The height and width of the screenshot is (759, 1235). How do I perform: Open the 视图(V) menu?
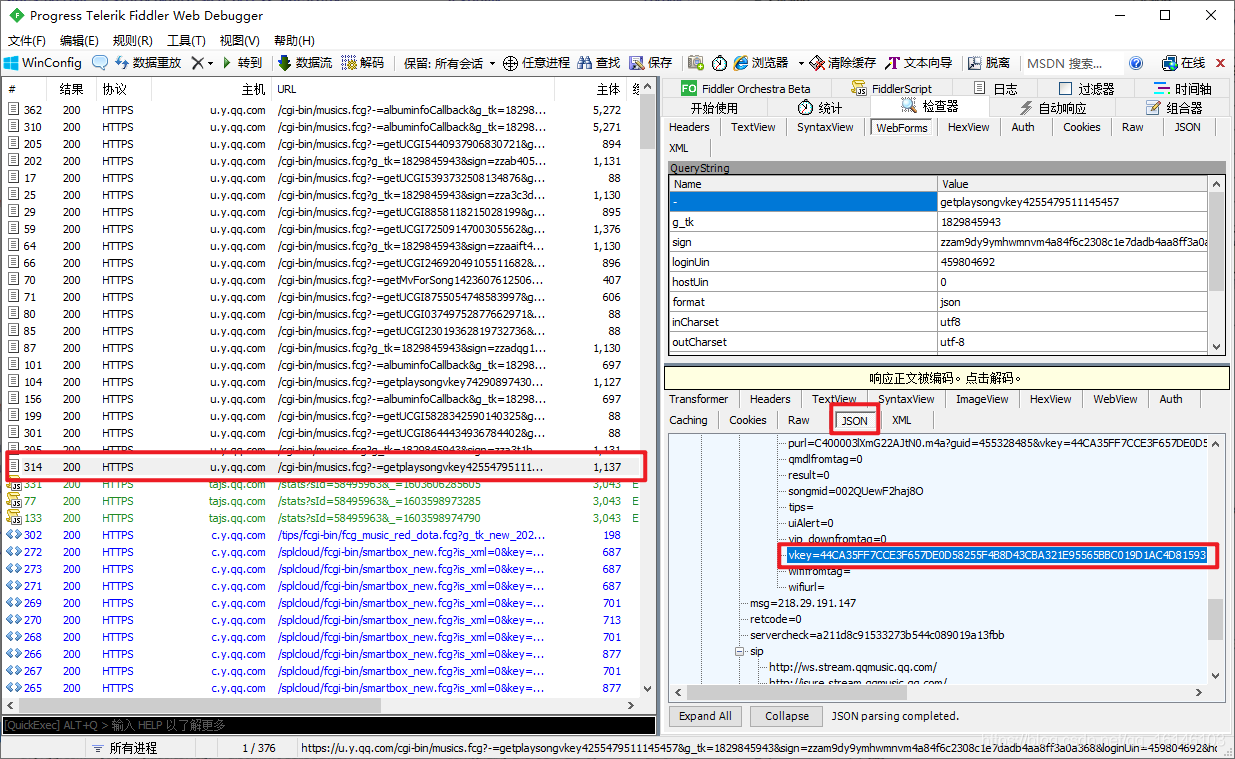coord(239,41)
